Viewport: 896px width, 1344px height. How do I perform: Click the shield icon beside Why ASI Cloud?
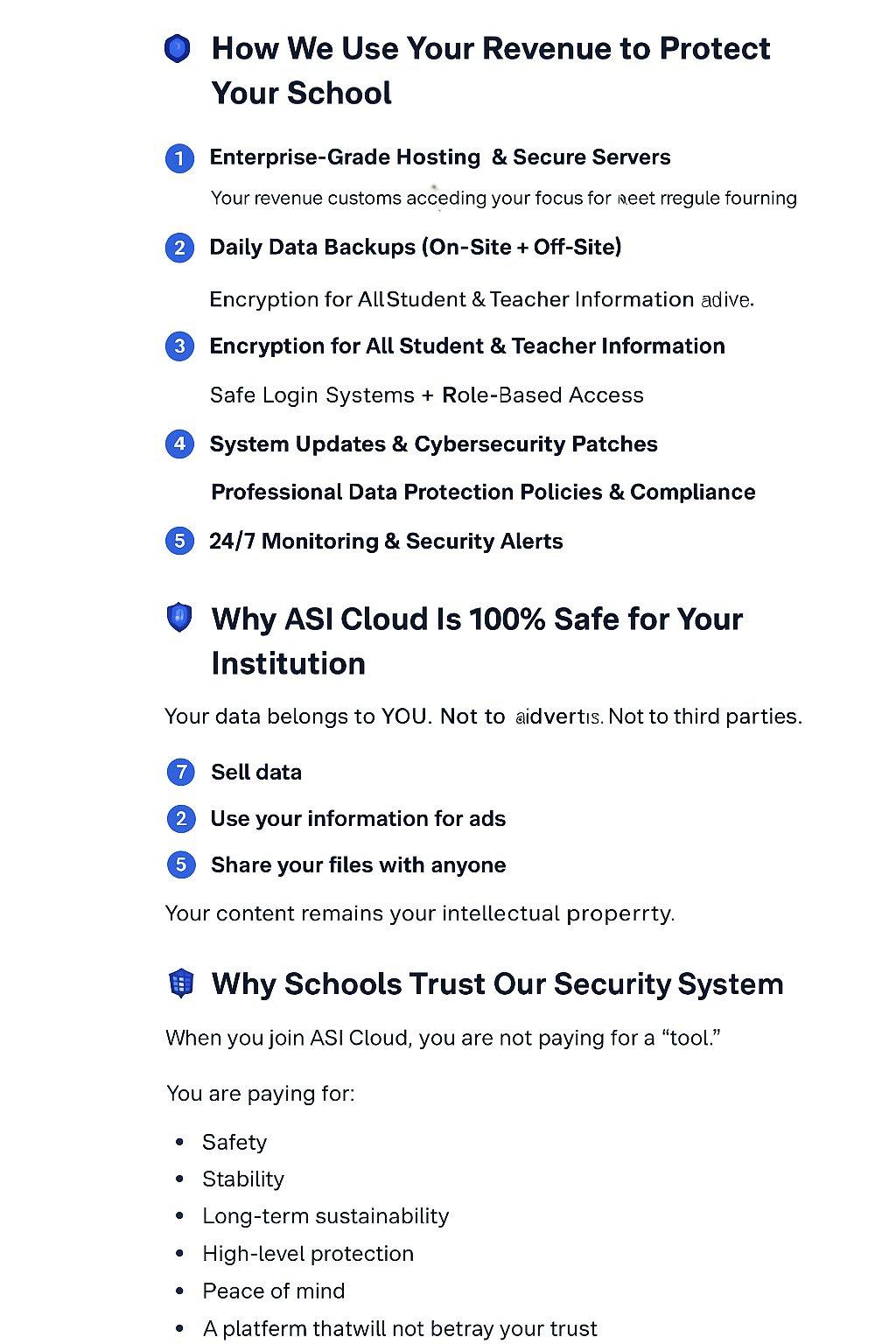179,618
